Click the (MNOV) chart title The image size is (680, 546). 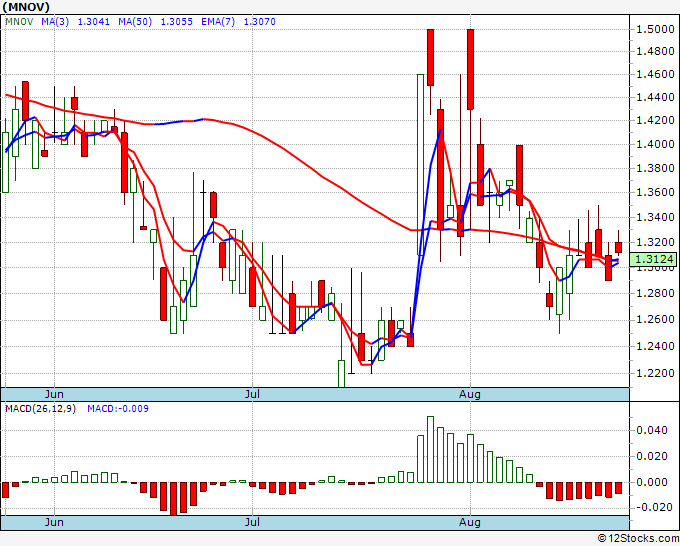point(26,7)
